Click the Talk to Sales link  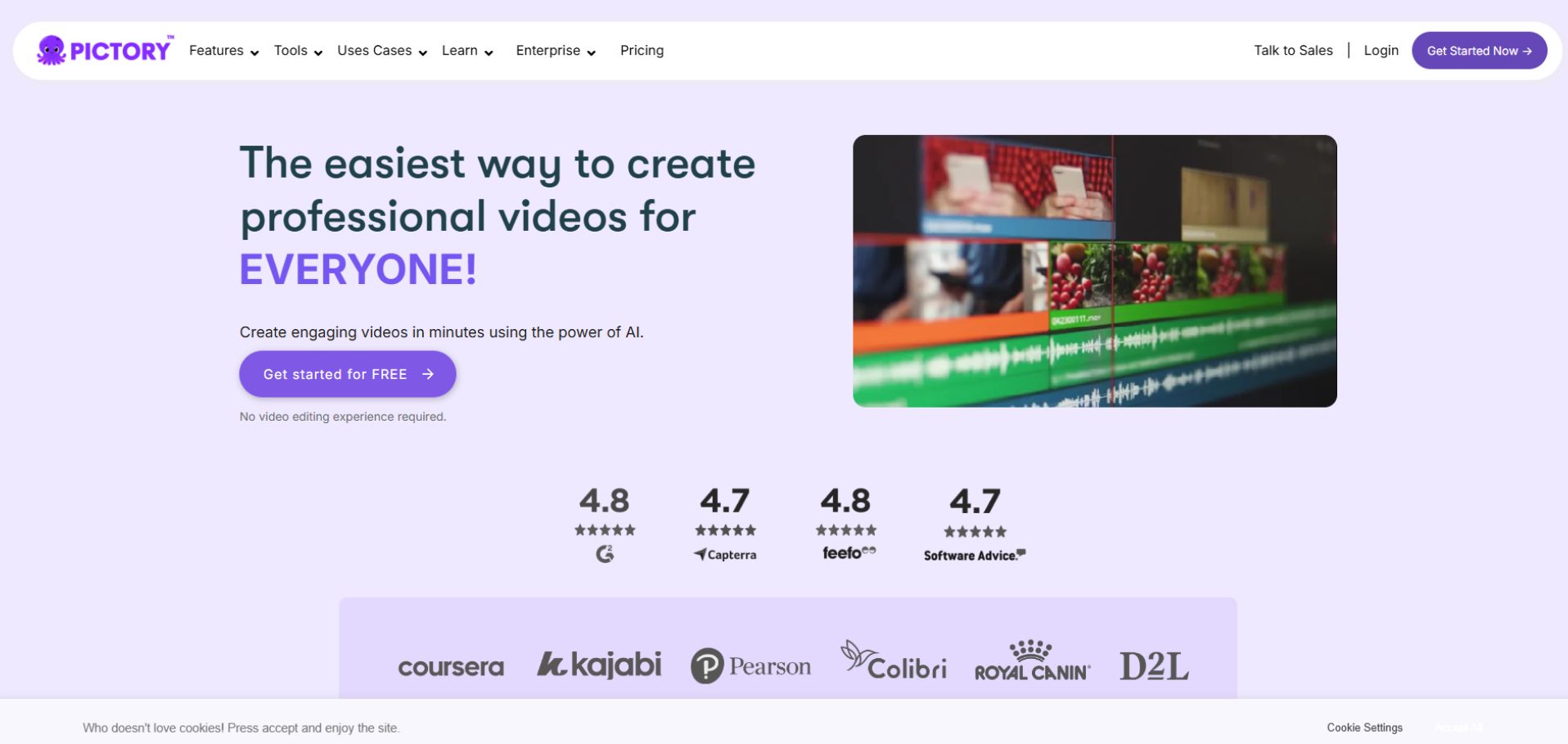point(1293,51)
